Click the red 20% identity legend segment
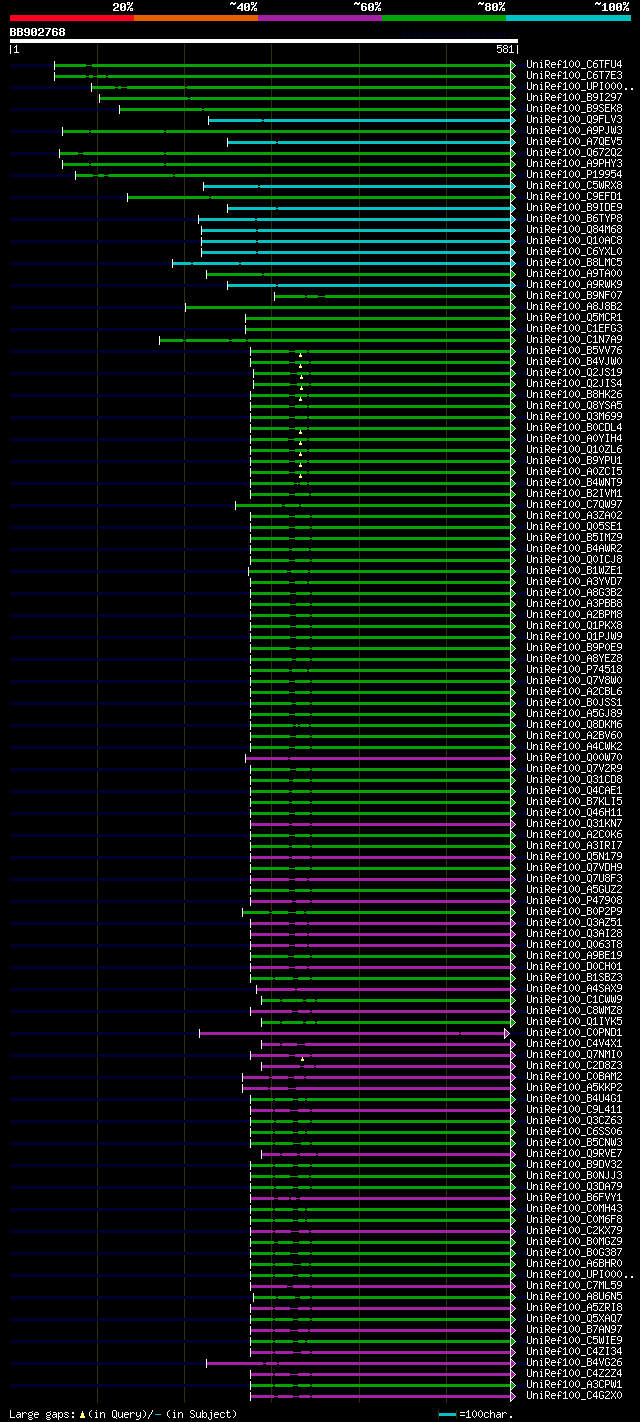640x1422 pixels. [71, 17]
